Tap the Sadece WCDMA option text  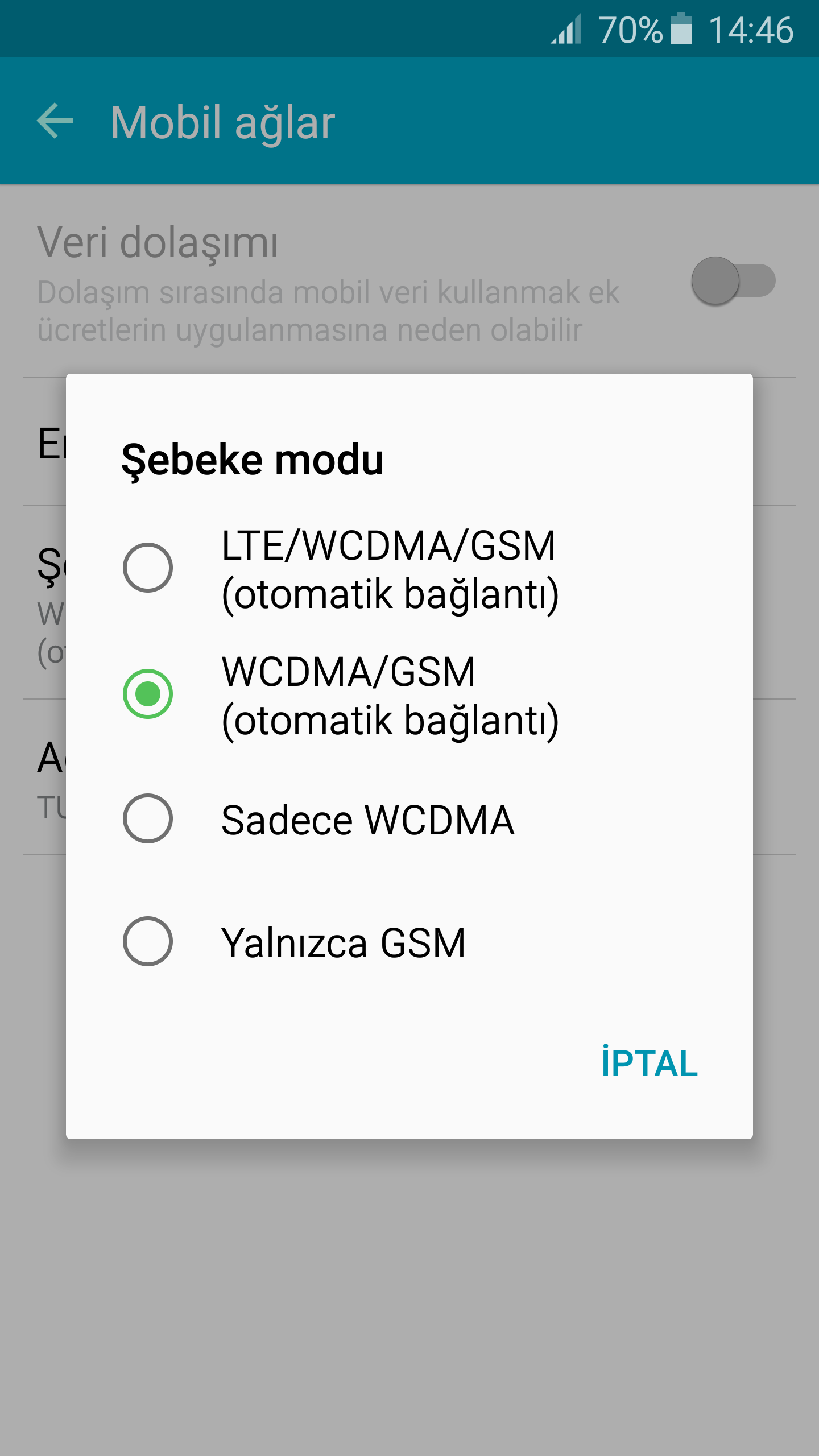tap(367, 820)
